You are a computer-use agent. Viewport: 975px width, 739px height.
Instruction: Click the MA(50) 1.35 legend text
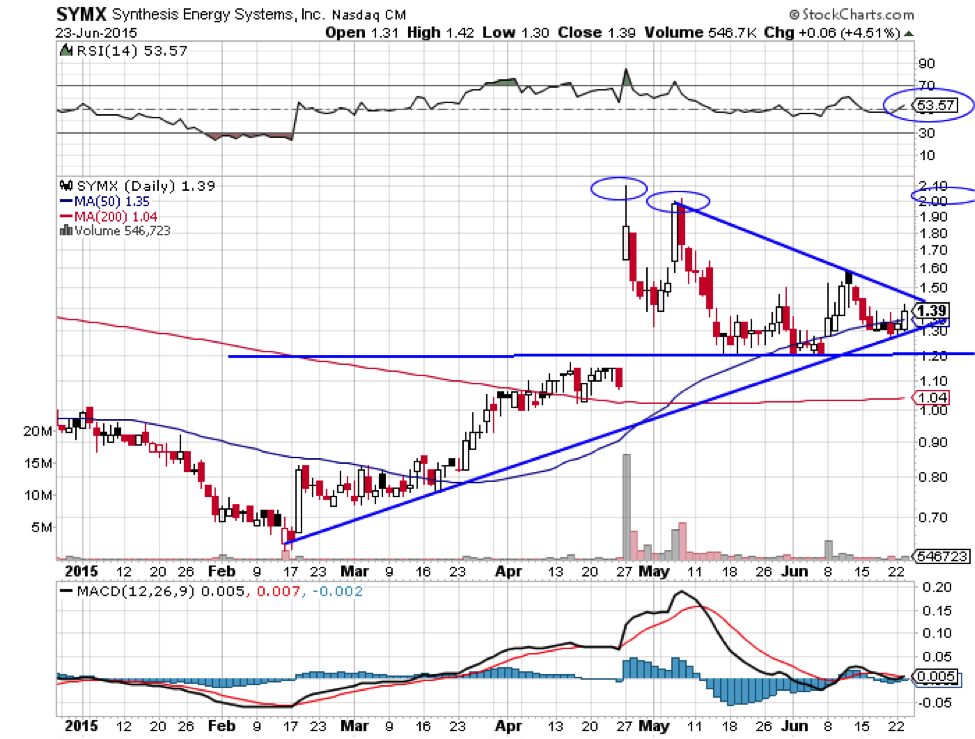tap(112, 201)
